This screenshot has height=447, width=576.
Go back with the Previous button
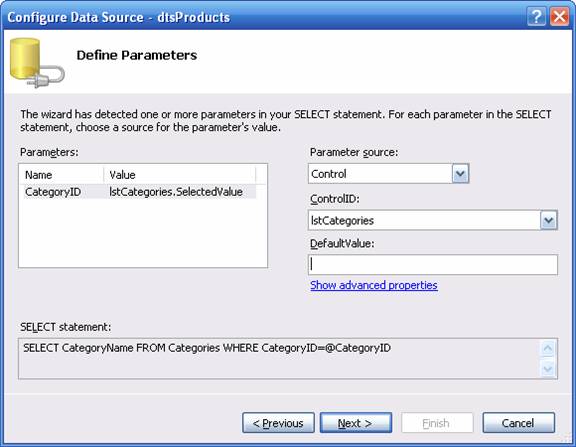coord(278,423)
